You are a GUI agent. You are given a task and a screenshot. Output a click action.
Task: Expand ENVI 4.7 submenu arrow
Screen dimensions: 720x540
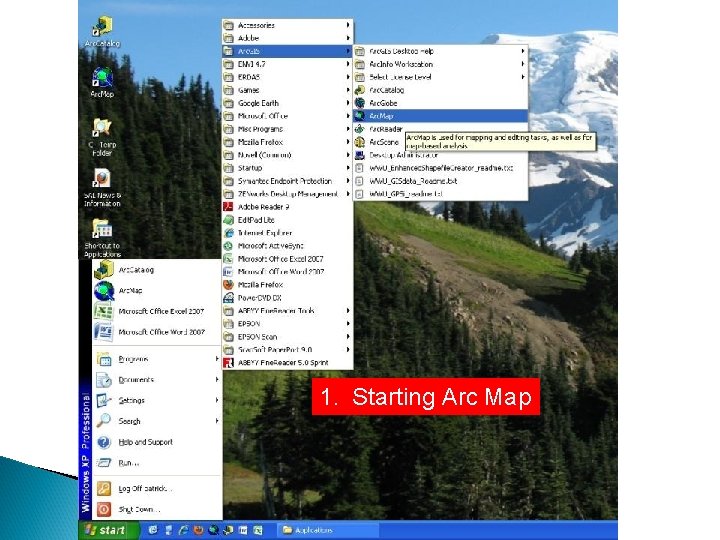[x=348, y=64]
